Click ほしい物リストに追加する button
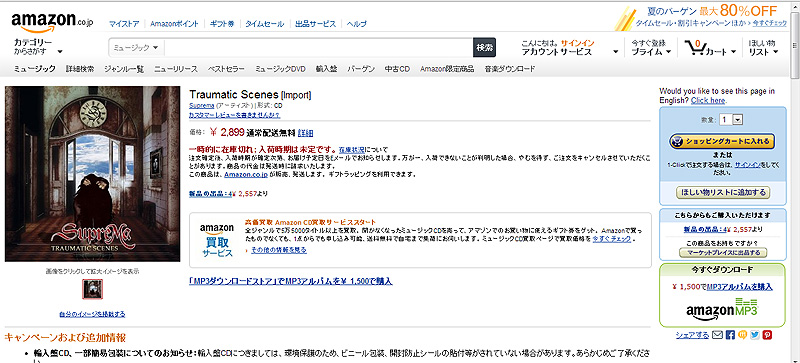The image size is (800, 363). [x=722, y=192]
